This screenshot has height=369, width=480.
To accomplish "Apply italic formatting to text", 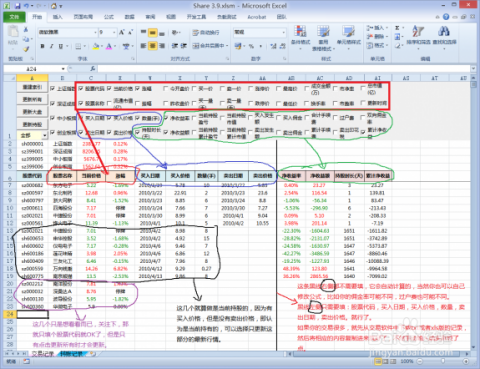I will (51, 46).
